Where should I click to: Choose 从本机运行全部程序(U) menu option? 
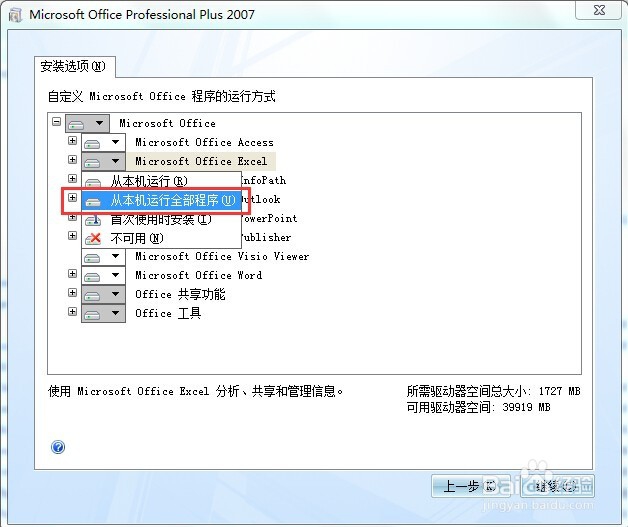tap(161, 200)
